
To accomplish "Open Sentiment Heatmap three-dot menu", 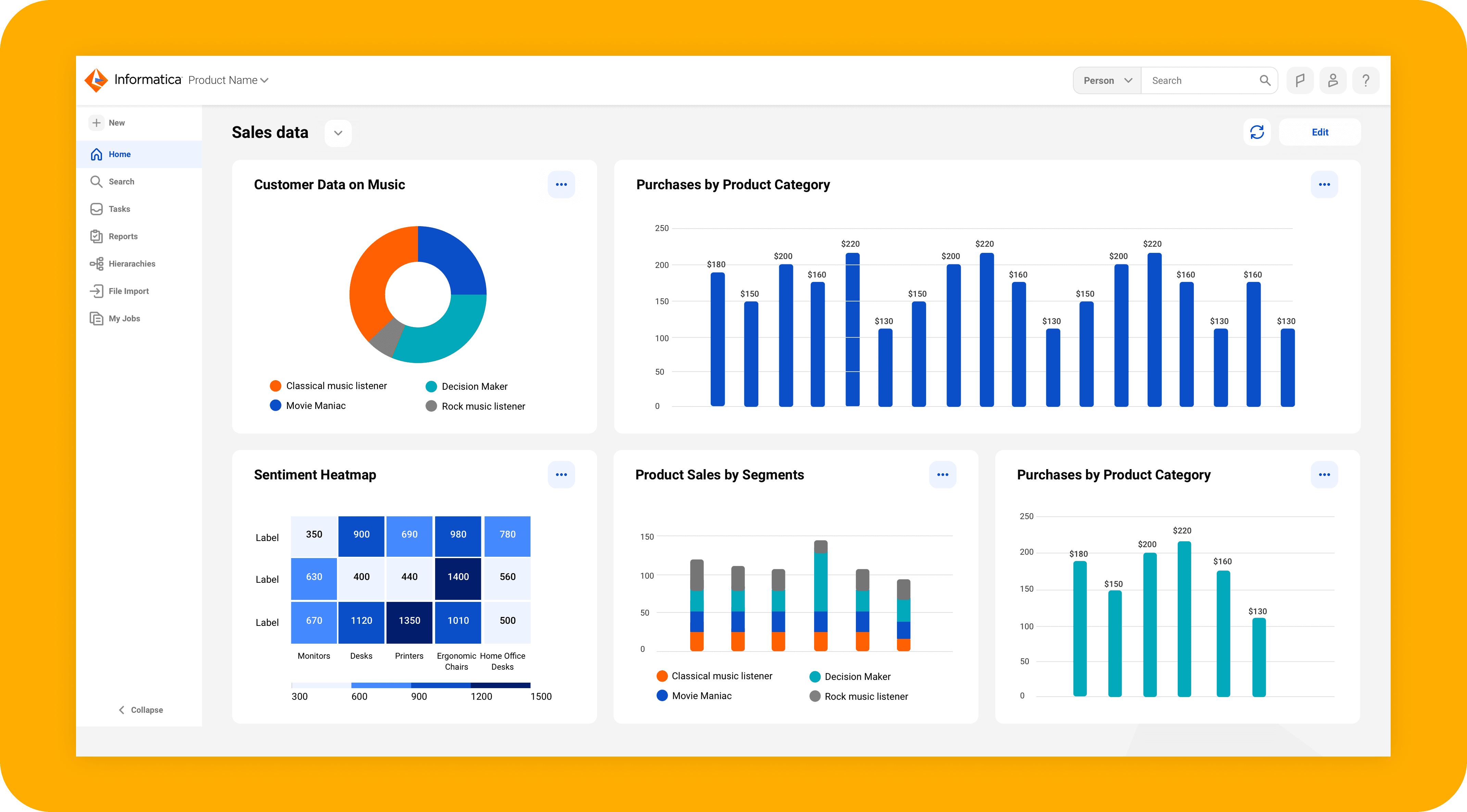I will click(x=561, y=475).
